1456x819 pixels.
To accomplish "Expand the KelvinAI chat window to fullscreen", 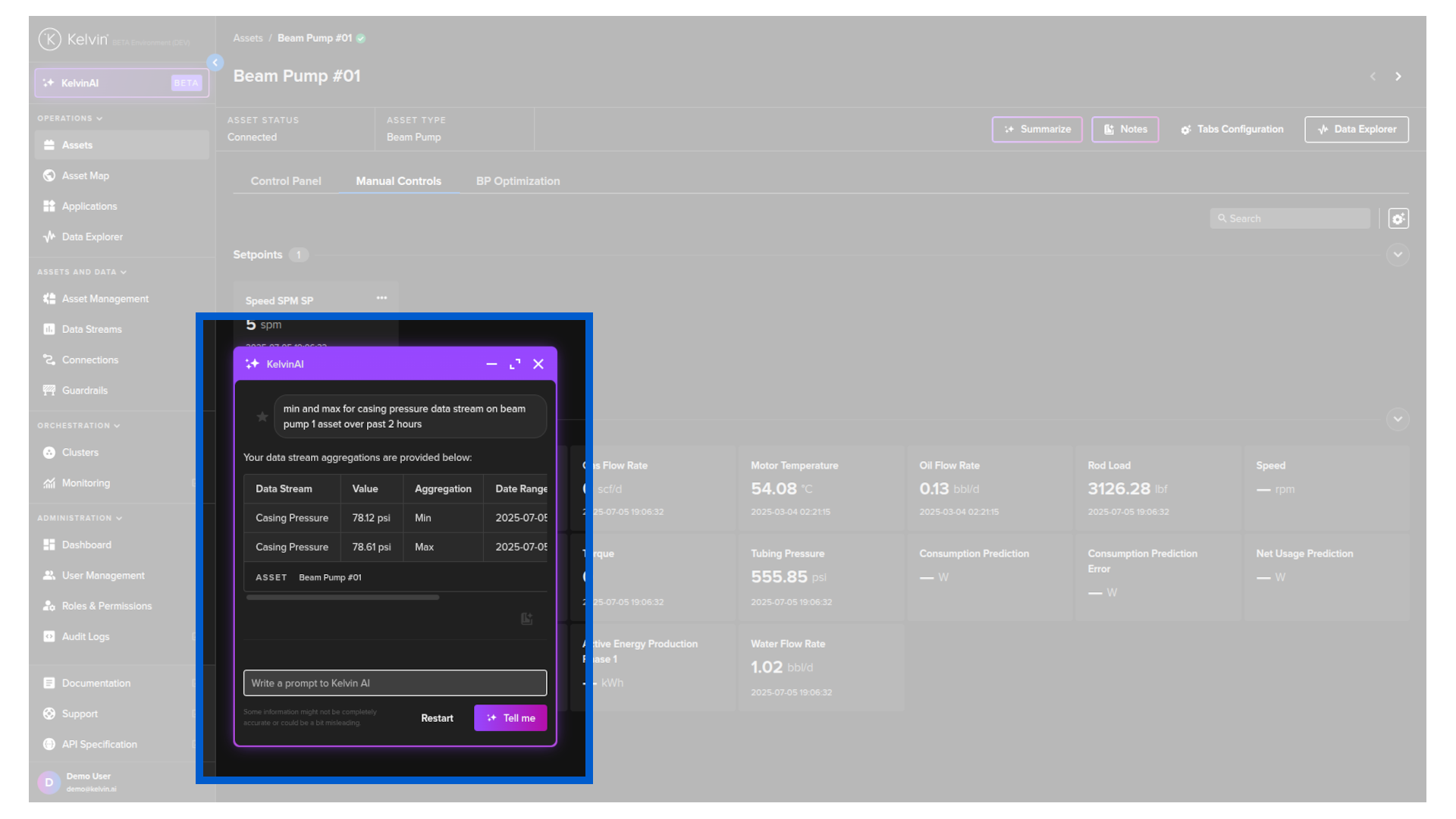I will click(x=515, y=364).
